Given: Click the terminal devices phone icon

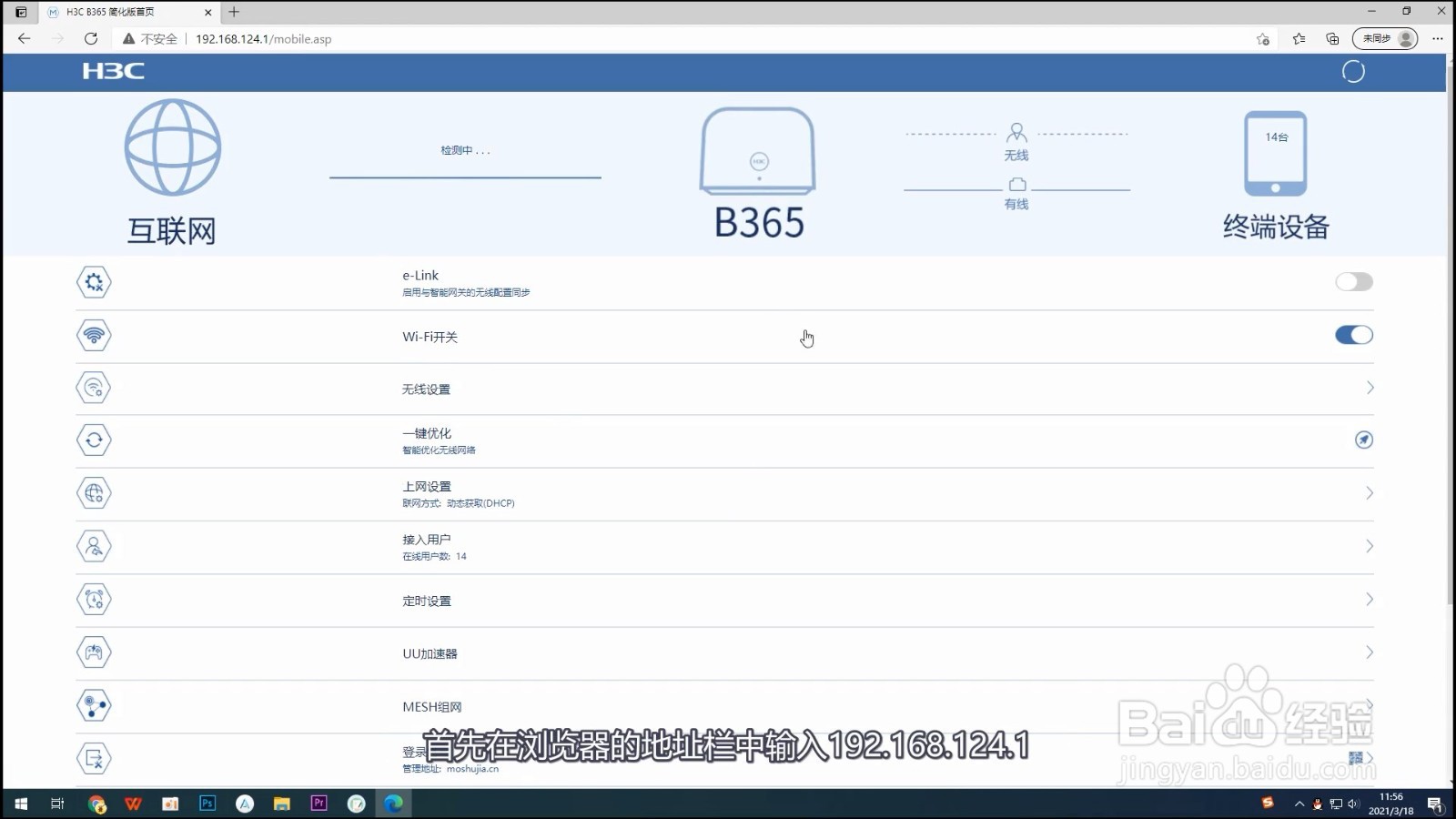Looking at the screenshot, I should [1275, 154].
